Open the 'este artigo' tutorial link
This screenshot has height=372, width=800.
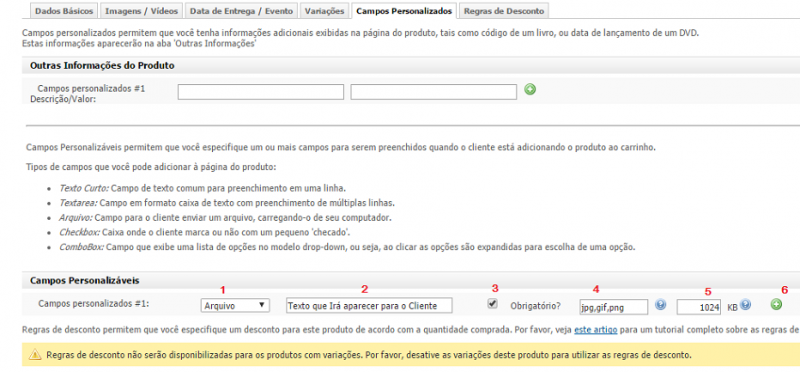coord(595,330)
